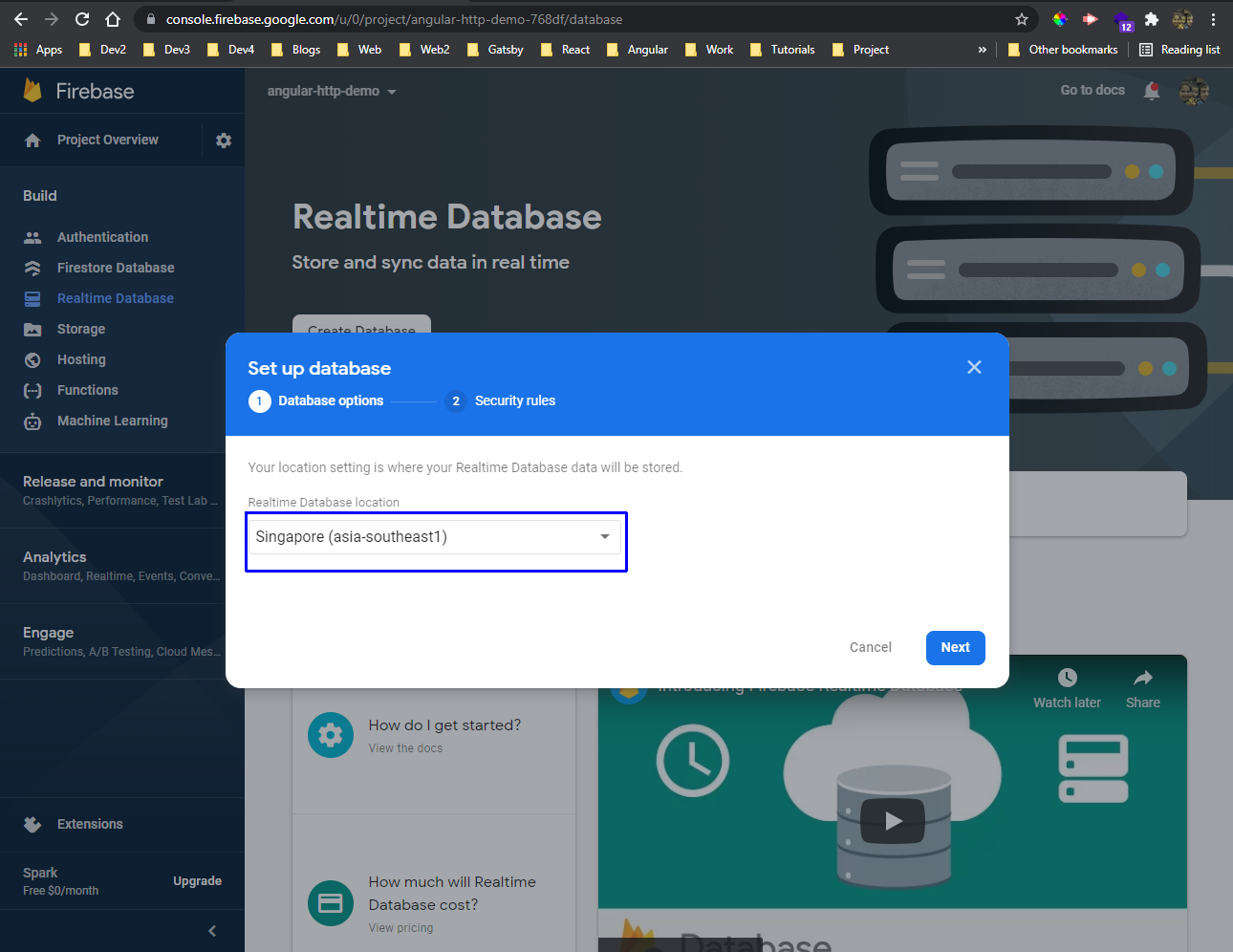This screenshot has width=1233, height=952.
Task: Expand the Analytics section
Action: (121, 566)
